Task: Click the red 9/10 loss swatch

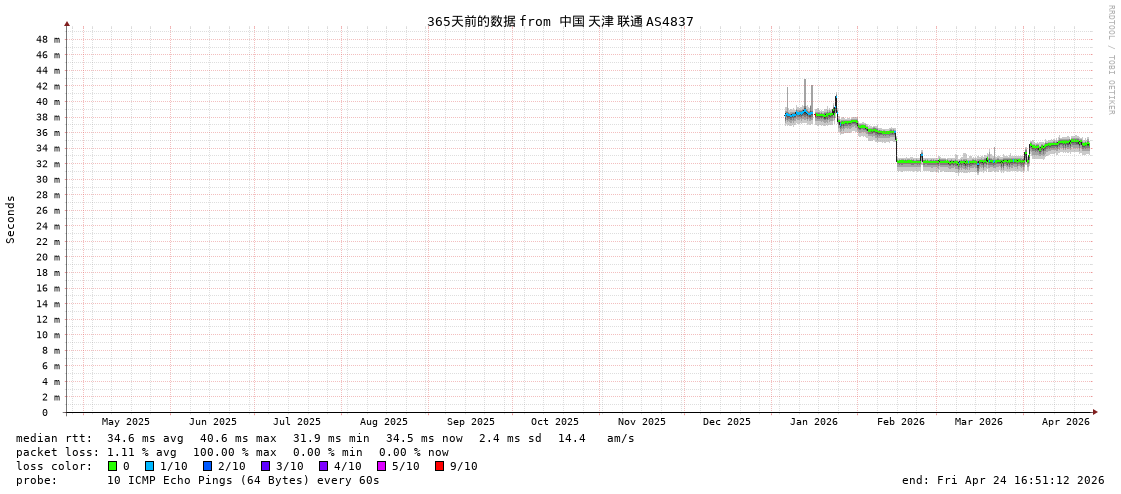Action: pos(440,466)
